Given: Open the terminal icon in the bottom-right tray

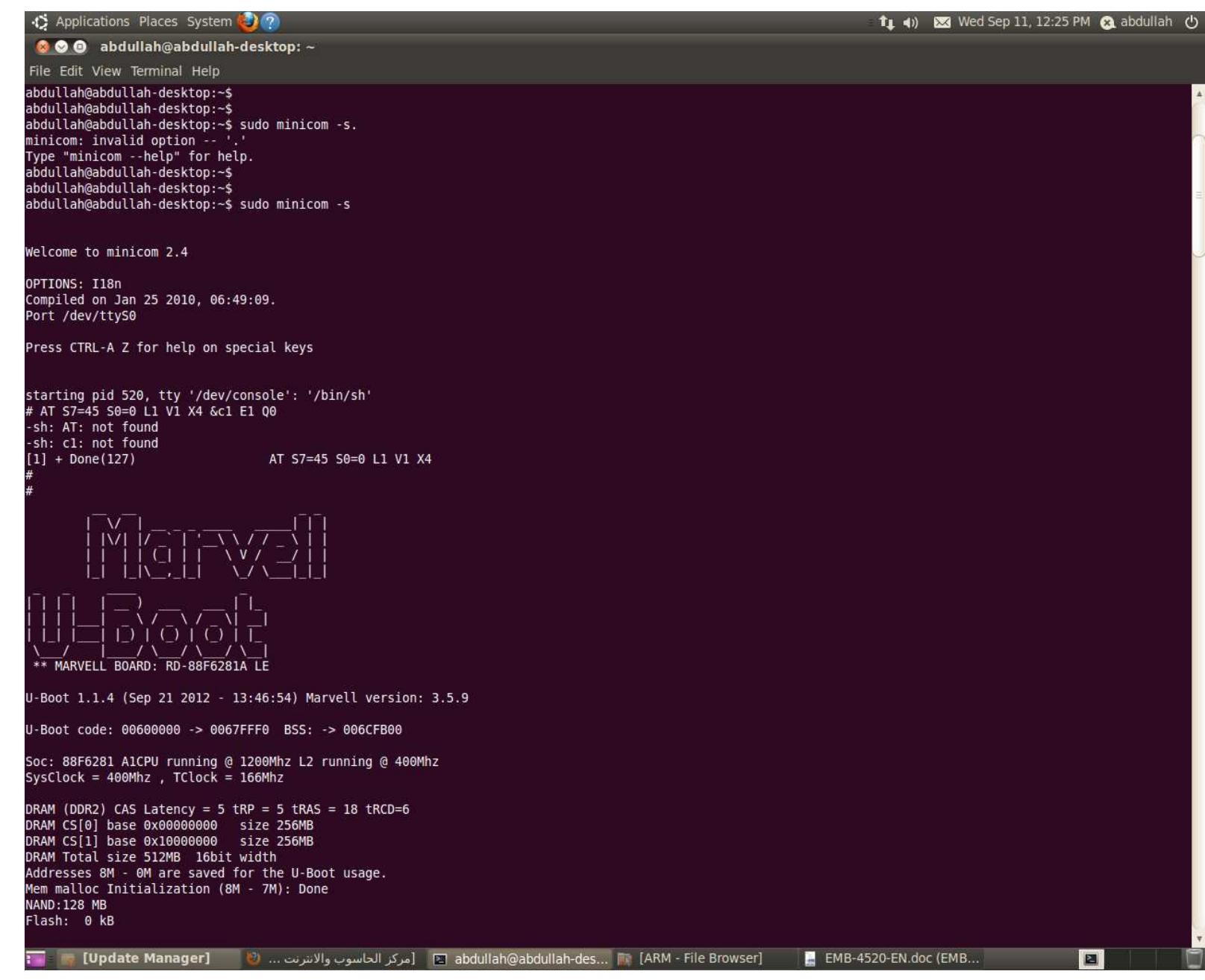Looking at the screenshot, I should click(x=1091, y=958).
